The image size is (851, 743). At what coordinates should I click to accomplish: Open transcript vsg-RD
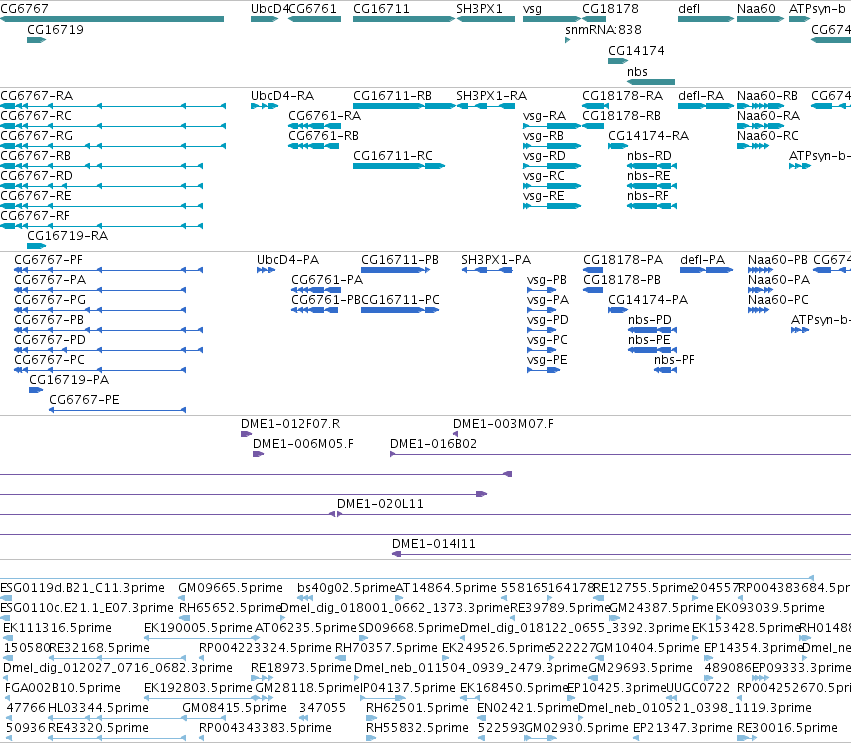tap(552, 166)
